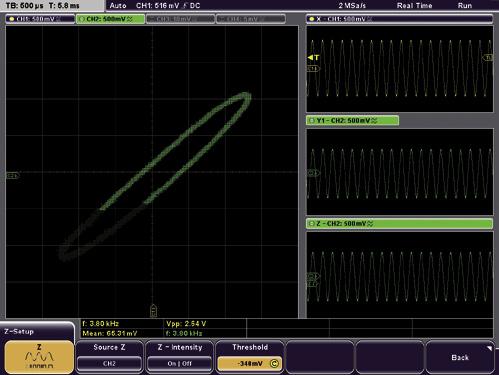The width and height of the screenshot is (499, 375).
Task: Open the Auto trigger mode setting
Action: click(x=118, y=6)
